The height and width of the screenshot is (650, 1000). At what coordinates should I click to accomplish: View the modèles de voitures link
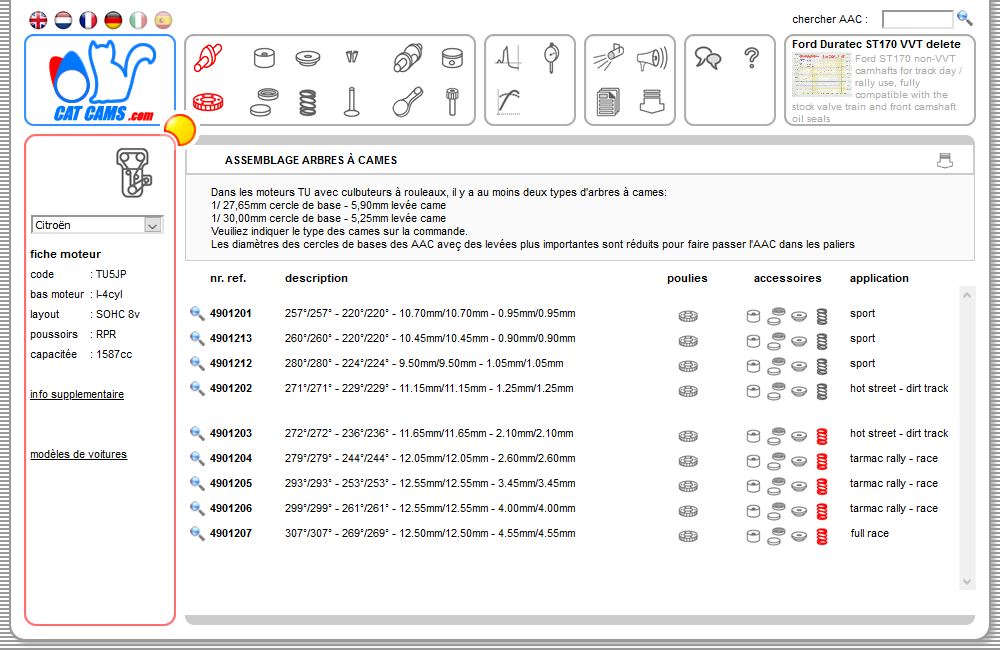(x=78, y=454)
